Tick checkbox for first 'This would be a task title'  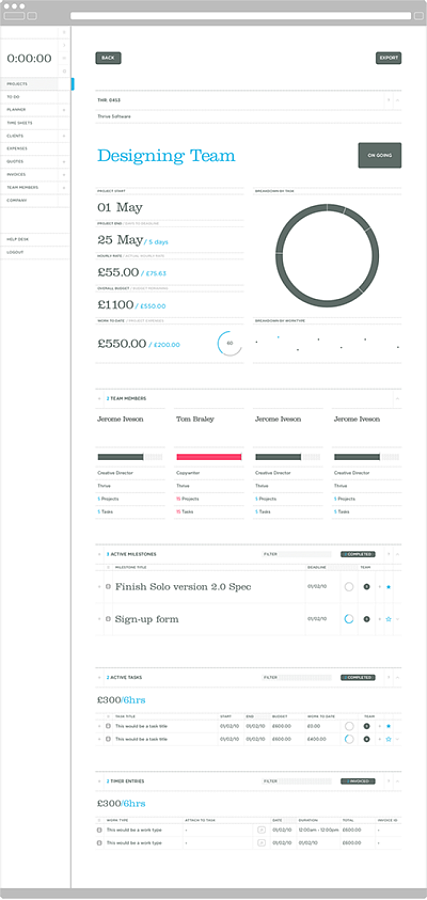[108, 726]
